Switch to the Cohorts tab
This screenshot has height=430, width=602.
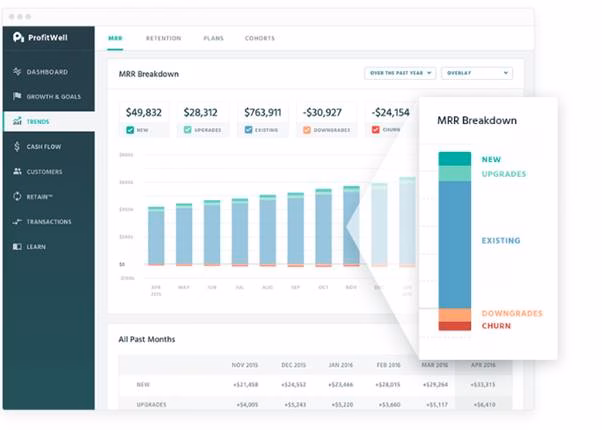260,39
